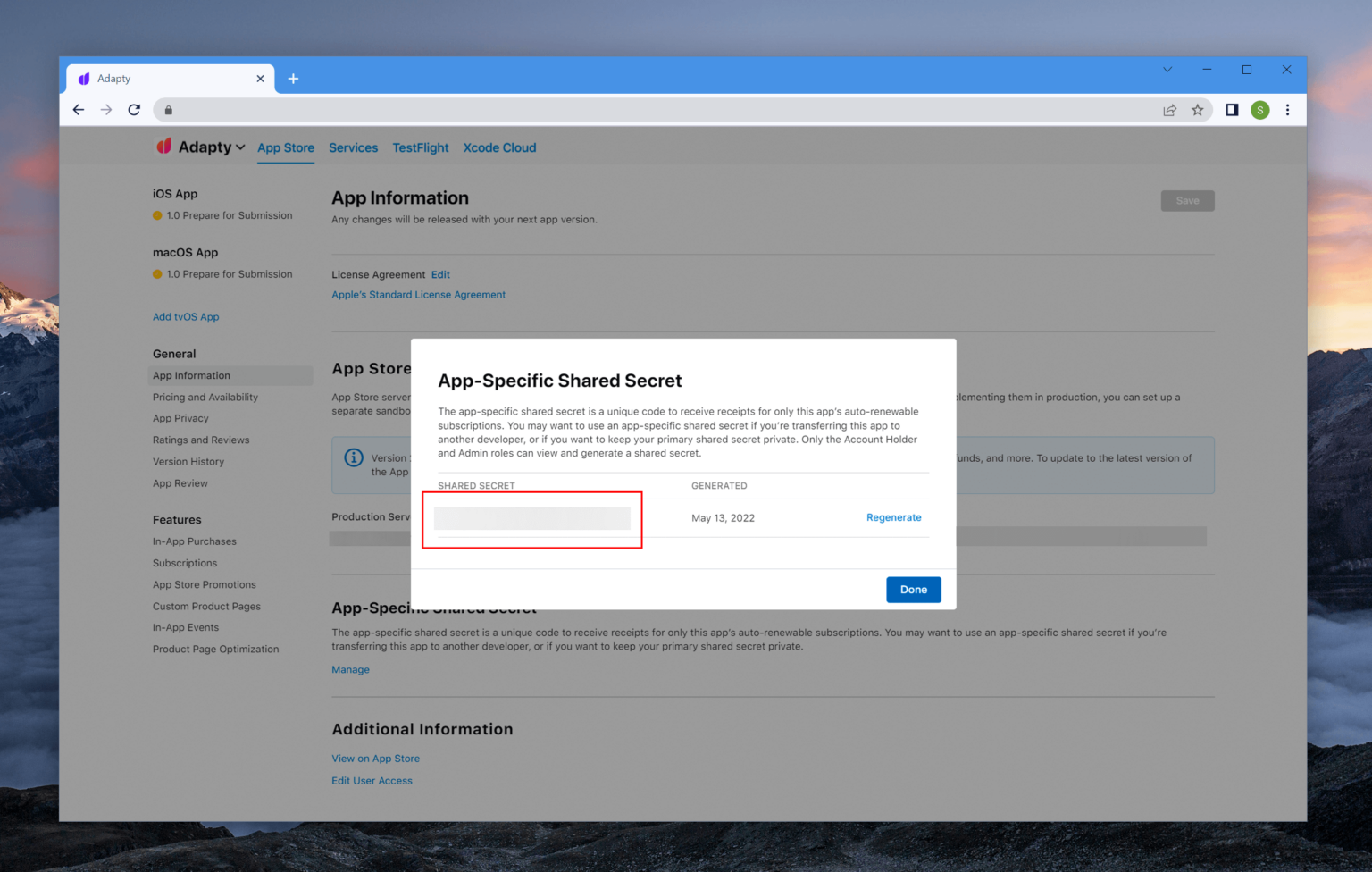1372x872 pixels.
Task: Click the browser forward arrow
Action: [x=106, y=110]
